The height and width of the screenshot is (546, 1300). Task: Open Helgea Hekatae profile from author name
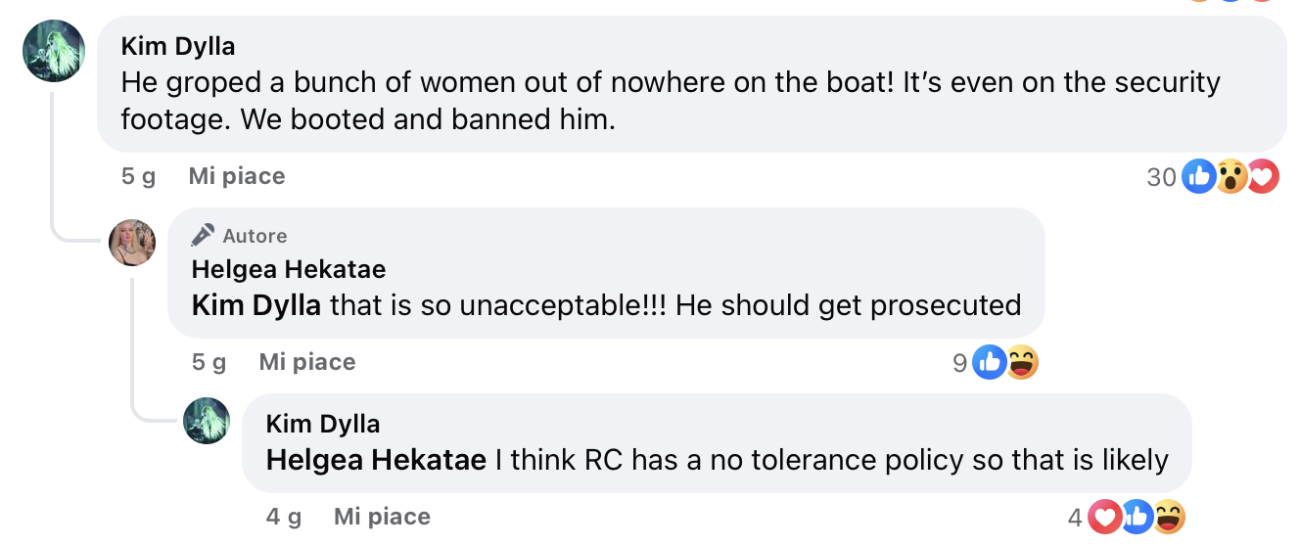[x=288, y=270]
